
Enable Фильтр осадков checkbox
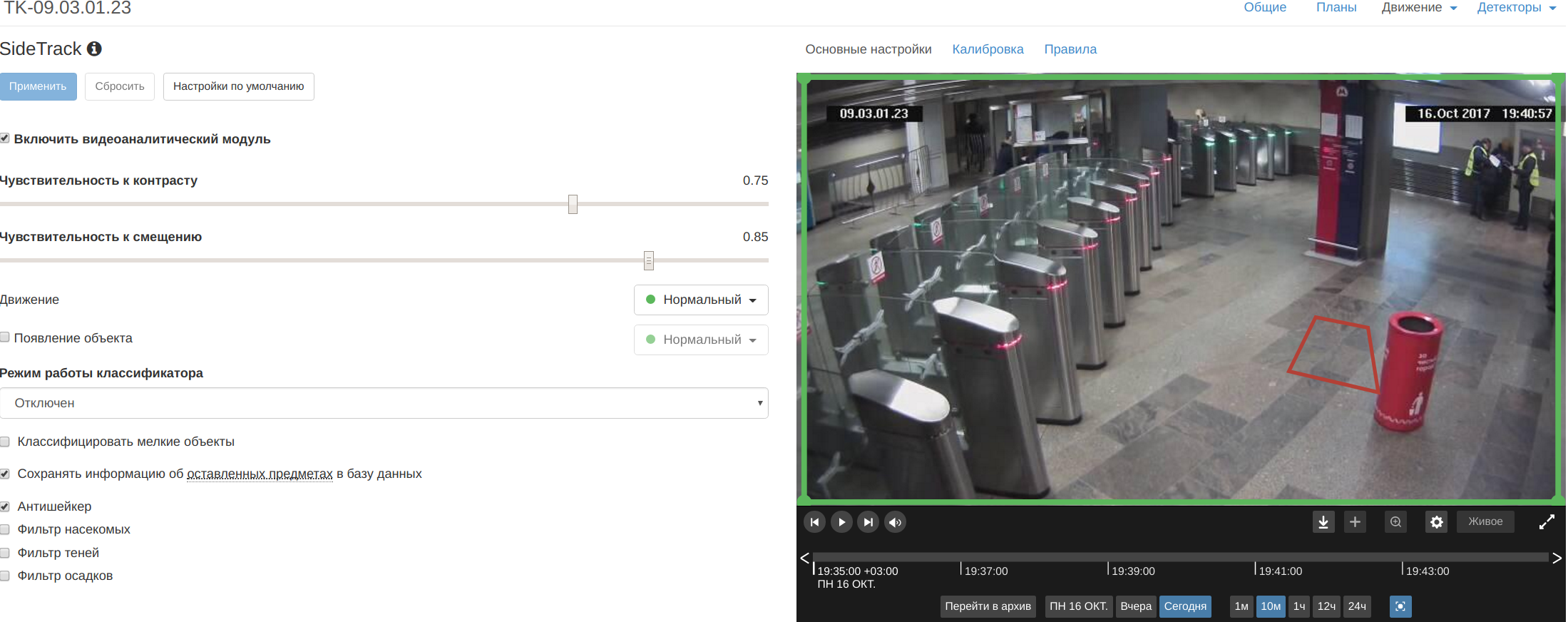point(5,576)
